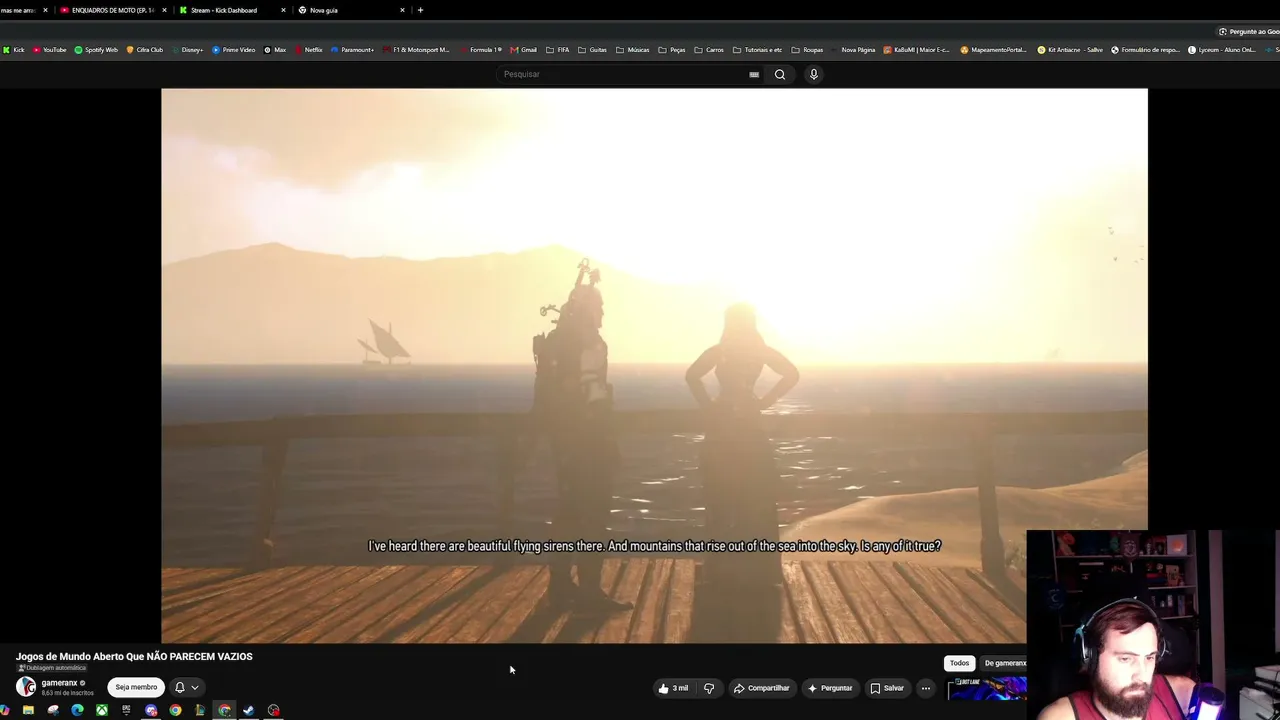Open the gameranx channel avatar
The image size is (1280, 720).
pyautogui.click(x=26, y=686)
